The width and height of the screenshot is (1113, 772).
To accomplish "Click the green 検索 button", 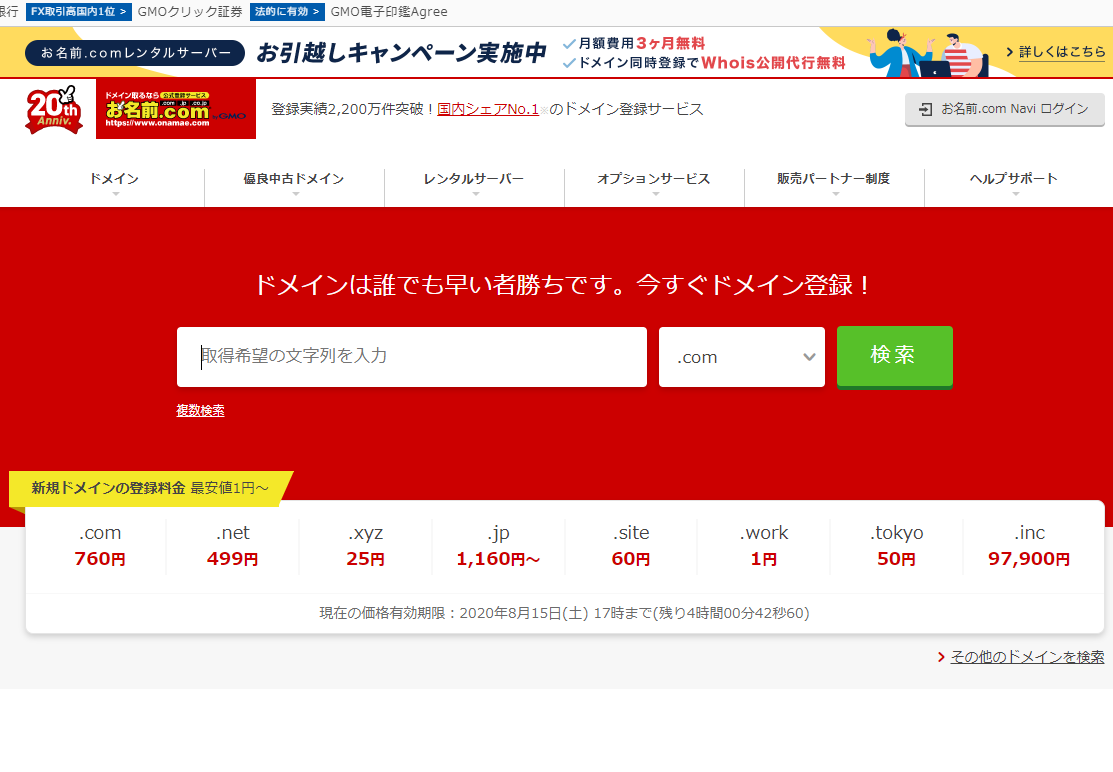I will [894, 356].
